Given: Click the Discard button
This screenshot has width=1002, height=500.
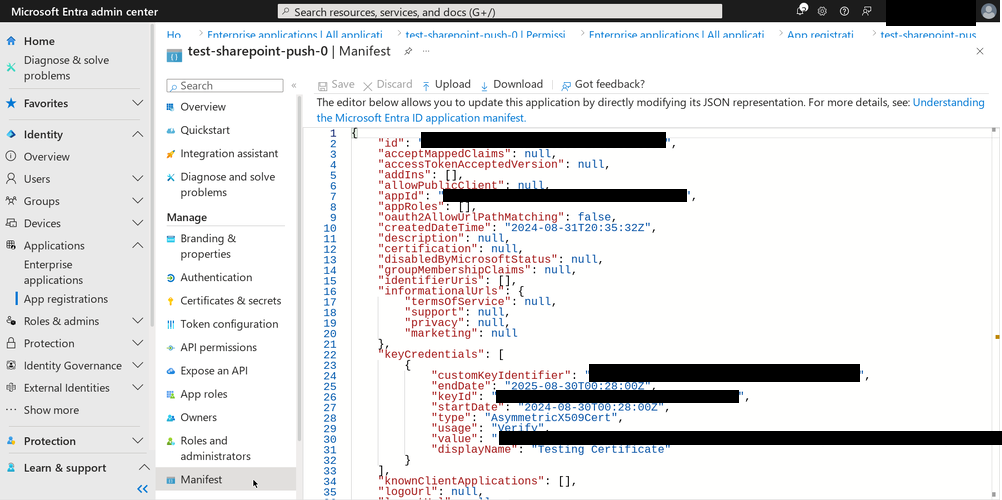Looking at the screenshot, I should click(387, 84).
